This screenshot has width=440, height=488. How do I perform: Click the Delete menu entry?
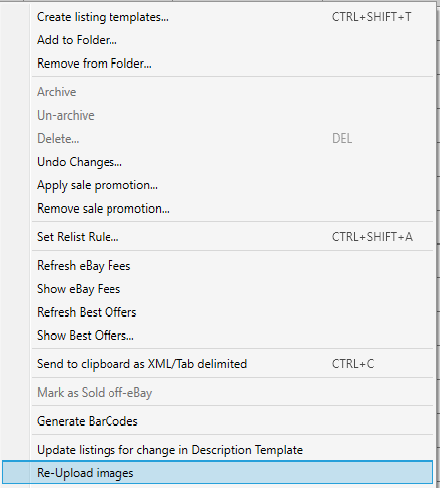tap(217, 139)
